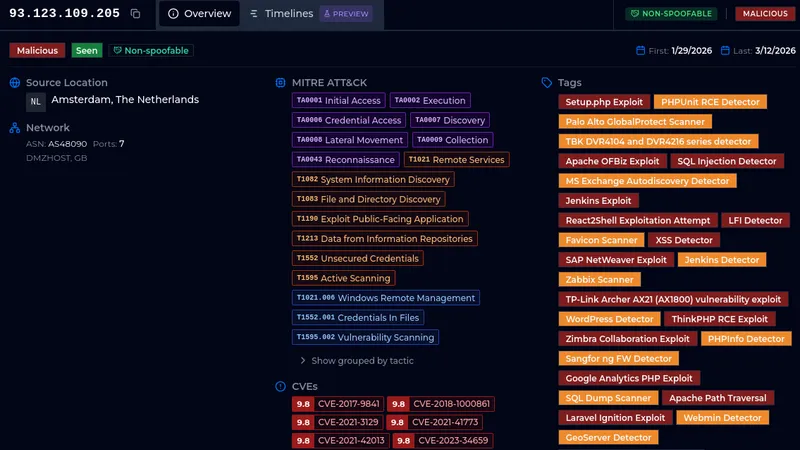The height and width of the screenshot is (450, 800).
Task: Click the Zabbix Scanner tag
Action: [x=599, y=280]
